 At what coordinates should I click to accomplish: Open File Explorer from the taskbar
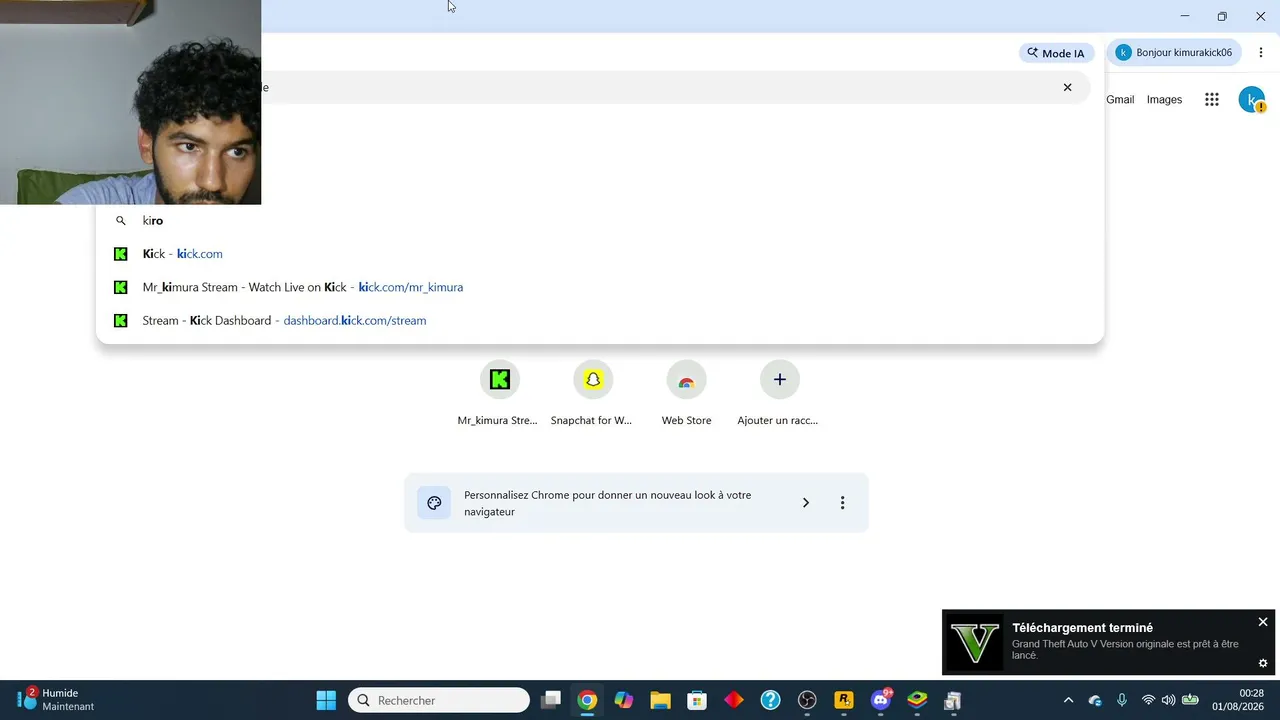(660, 700)
